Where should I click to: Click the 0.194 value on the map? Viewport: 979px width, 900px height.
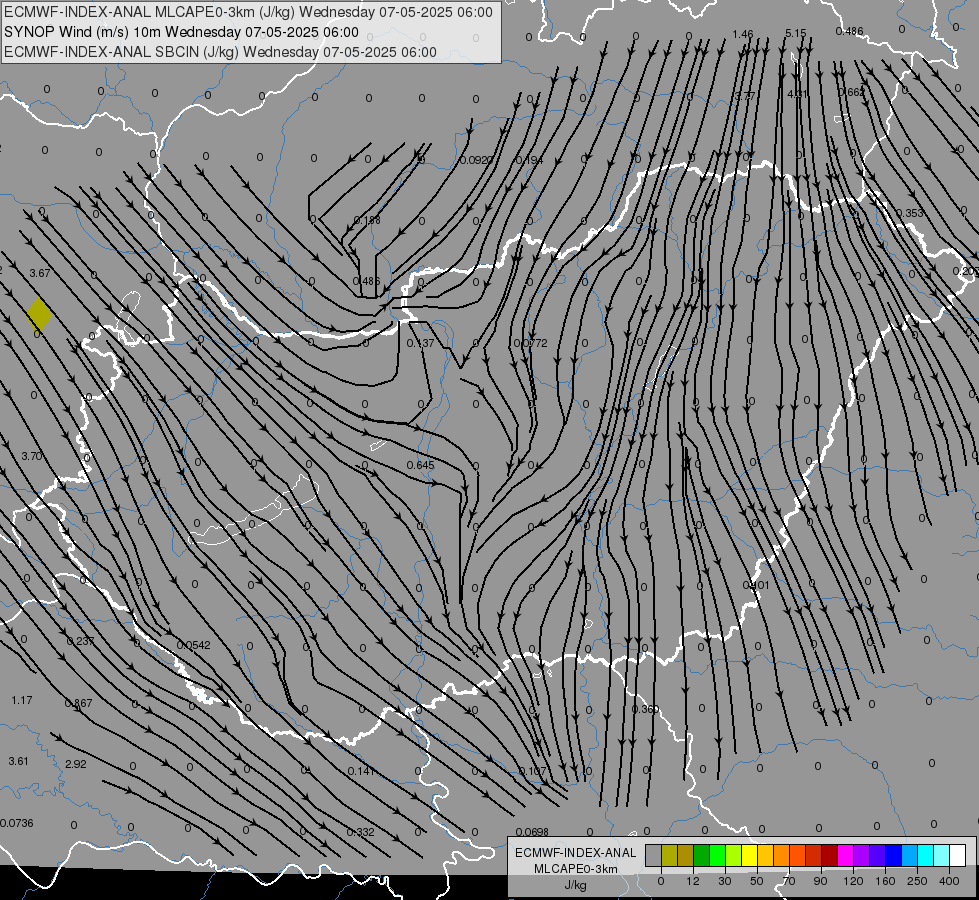pyautogui.click(x=529, y=160)
